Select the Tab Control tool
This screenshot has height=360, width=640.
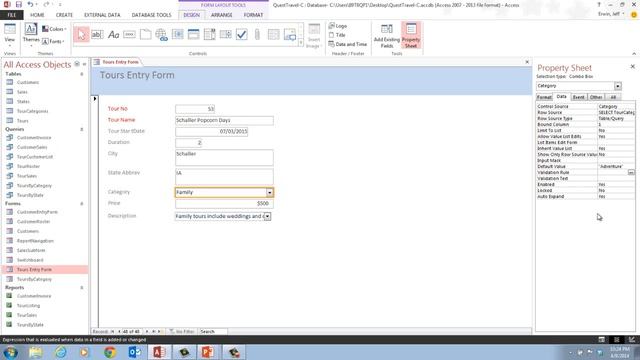[x=145, y=35]
